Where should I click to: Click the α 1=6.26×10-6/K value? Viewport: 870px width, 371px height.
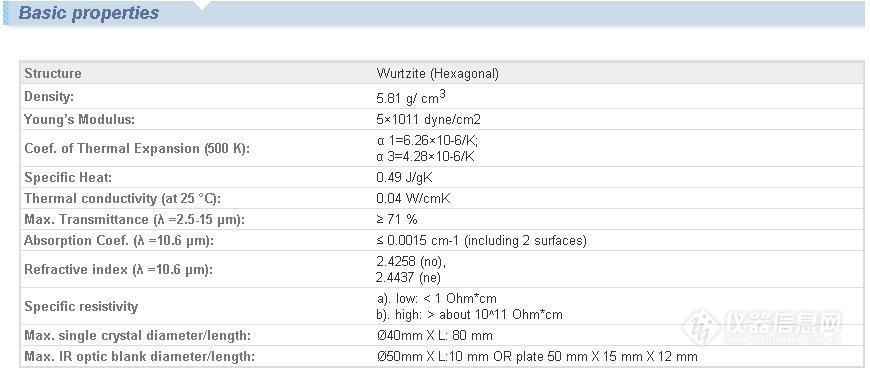pos(427,142)
